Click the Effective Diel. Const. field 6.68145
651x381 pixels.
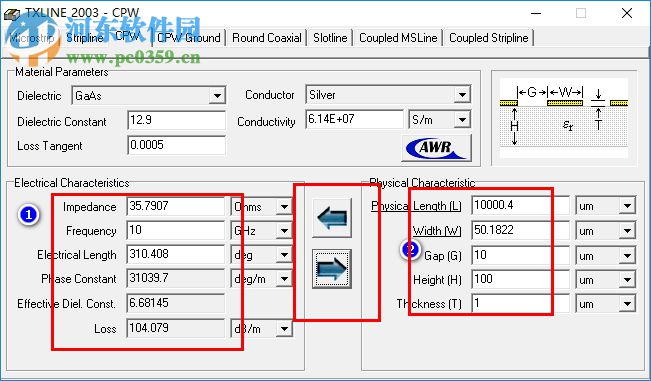(x=176, y=303)
